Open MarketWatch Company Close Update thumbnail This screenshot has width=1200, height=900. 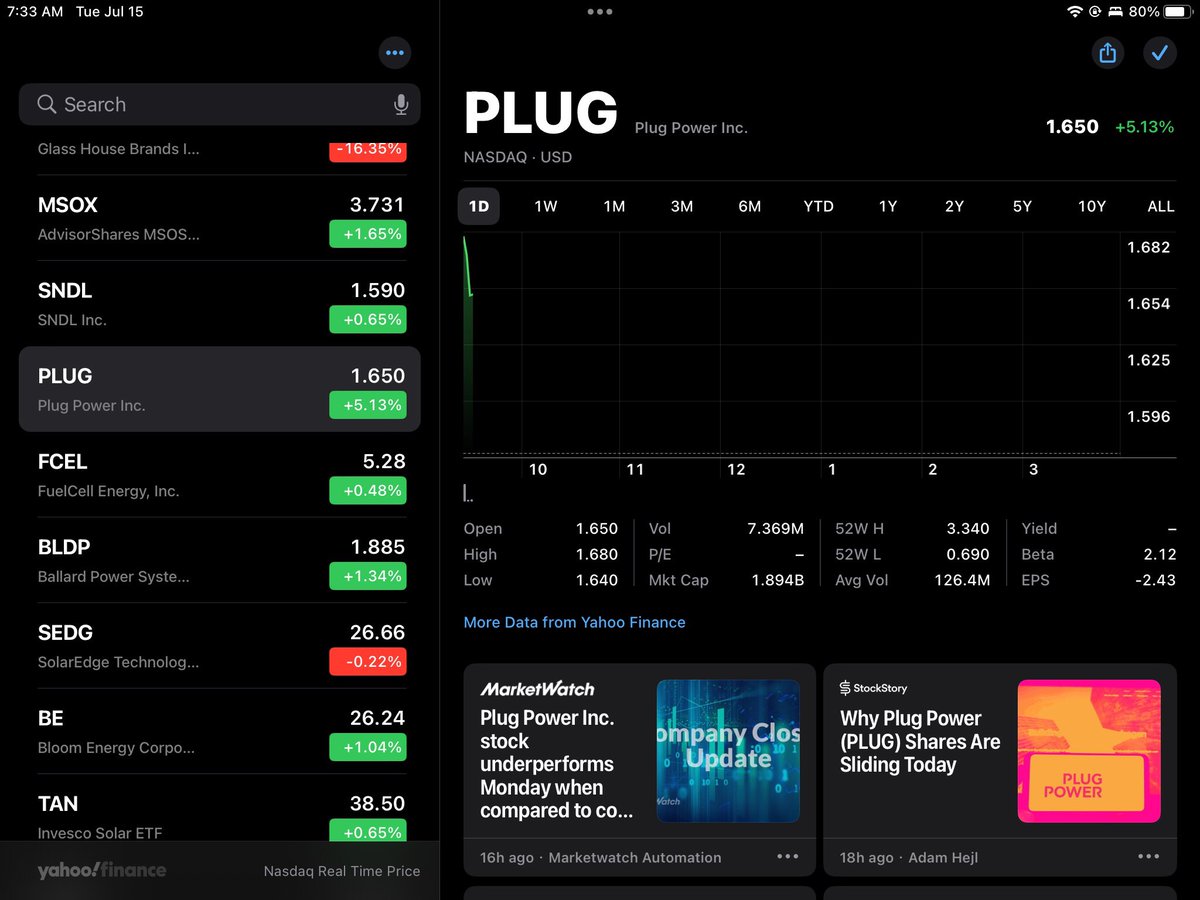728,751
